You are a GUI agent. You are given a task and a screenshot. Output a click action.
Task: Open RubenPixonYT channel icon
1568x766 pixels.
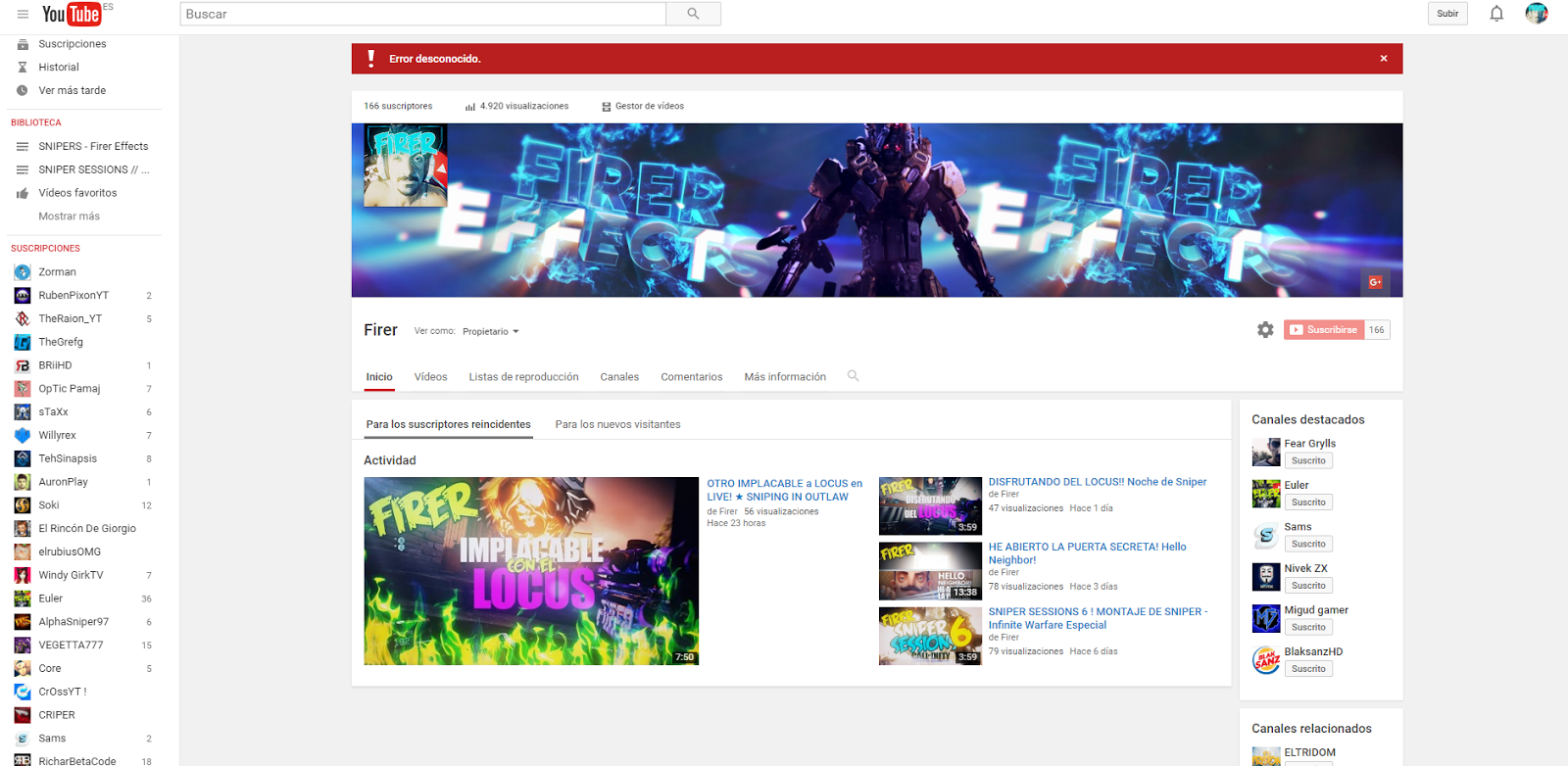[23, 296]
